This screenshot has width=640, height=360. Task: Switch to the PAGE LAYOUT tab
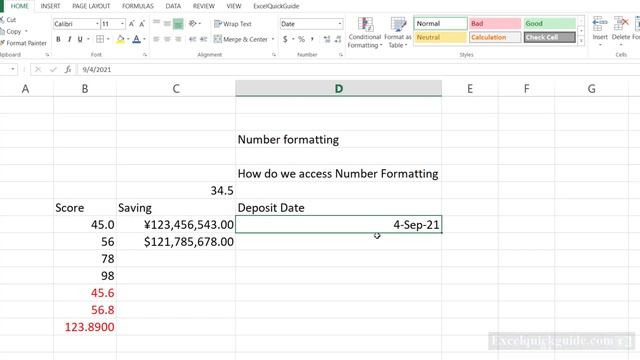(91, 6)
